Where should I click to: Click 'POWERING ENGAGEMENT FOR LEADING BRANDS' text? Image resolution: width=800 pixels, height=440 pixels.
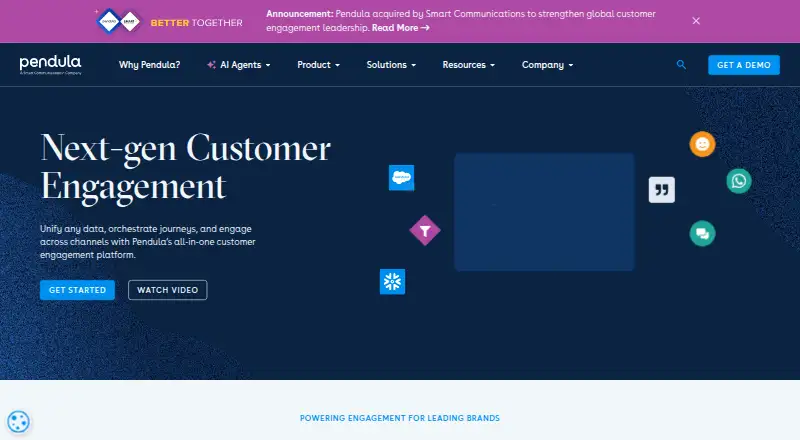(x=400, y=418)
